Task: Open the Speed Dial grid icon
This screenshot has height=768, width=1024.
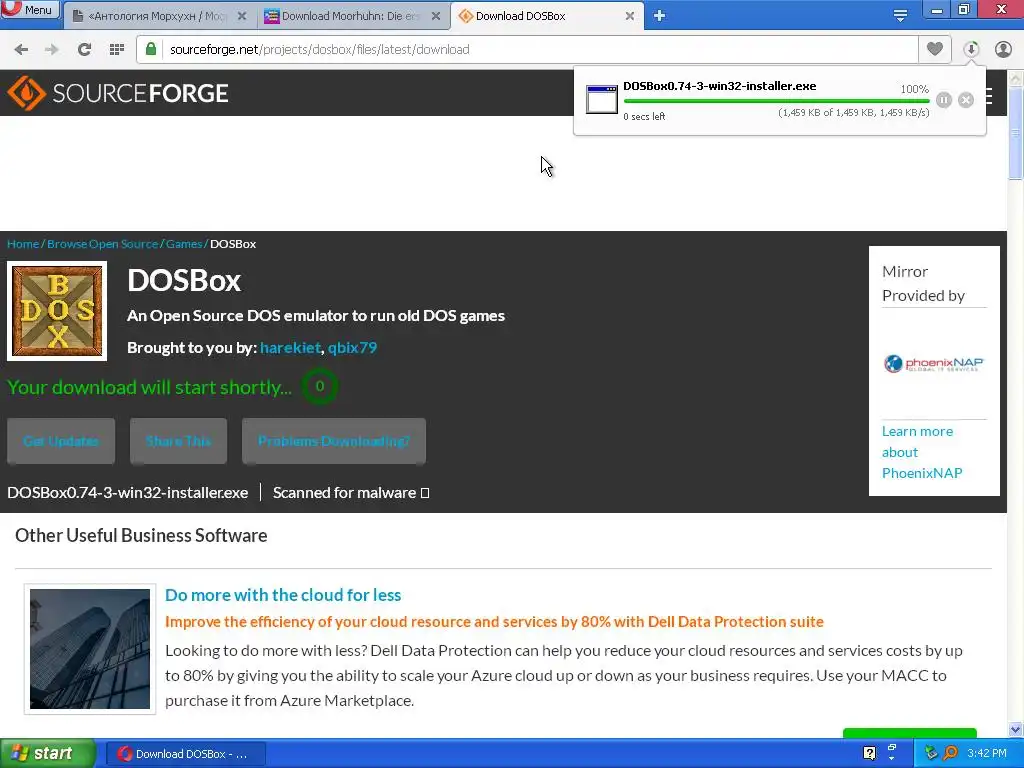Action: tap(117, 50)
